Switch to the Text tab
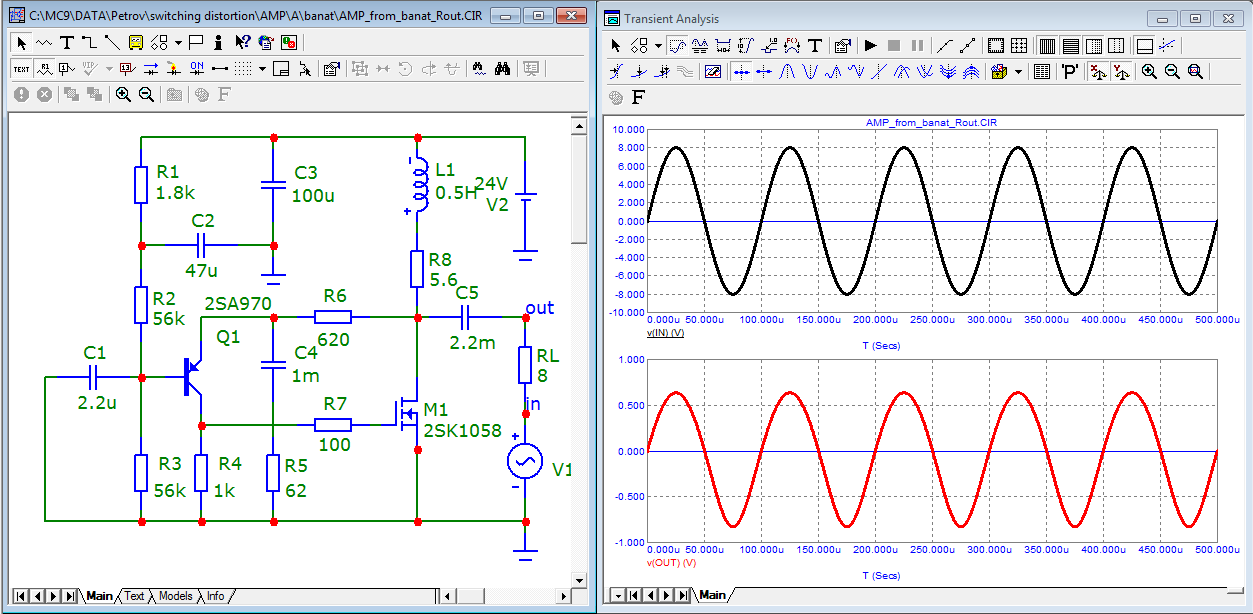This screenshot has height=614, width=1253. click(134, 596)
